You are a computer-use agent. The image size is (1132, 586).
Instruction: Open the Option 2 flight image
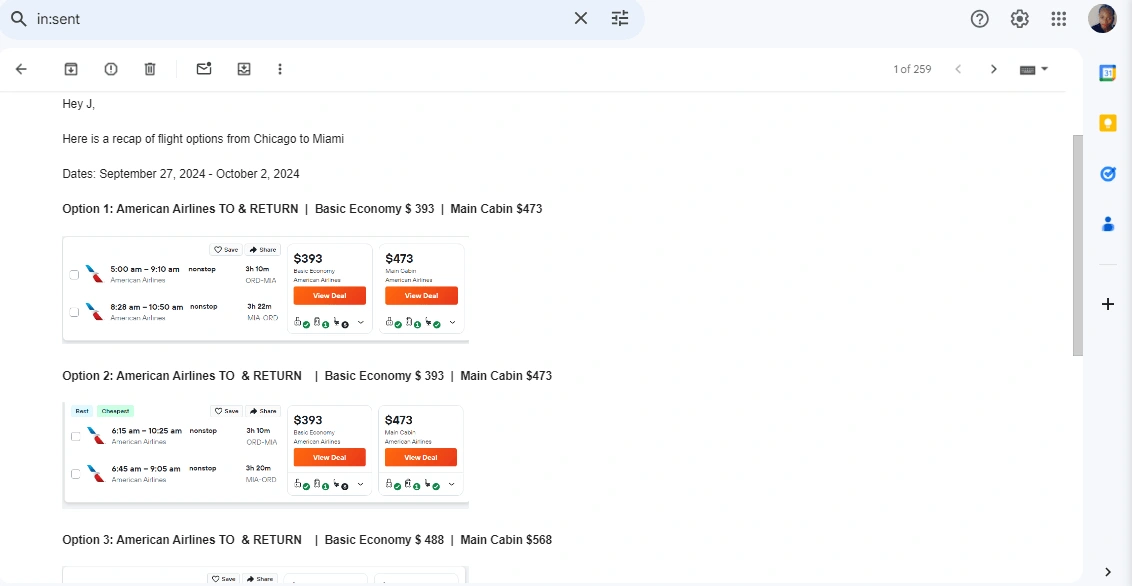[x=266, y=455]
